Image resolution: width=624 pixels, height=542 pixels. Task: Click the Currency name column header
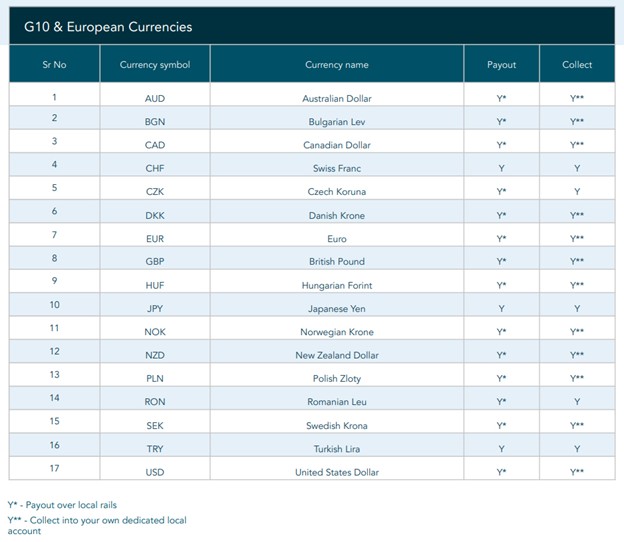click(336, 64)
